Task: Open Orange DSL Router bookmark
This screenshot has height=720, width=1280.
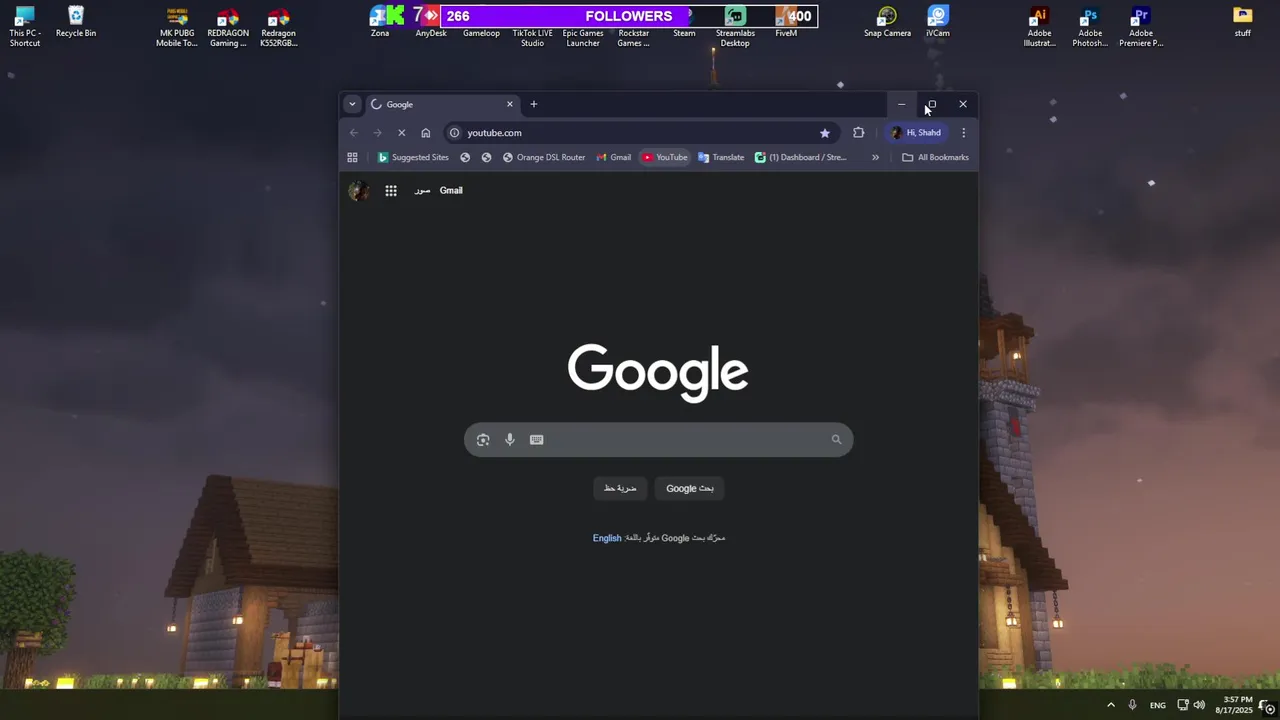Action: click(x=544, y=157)
